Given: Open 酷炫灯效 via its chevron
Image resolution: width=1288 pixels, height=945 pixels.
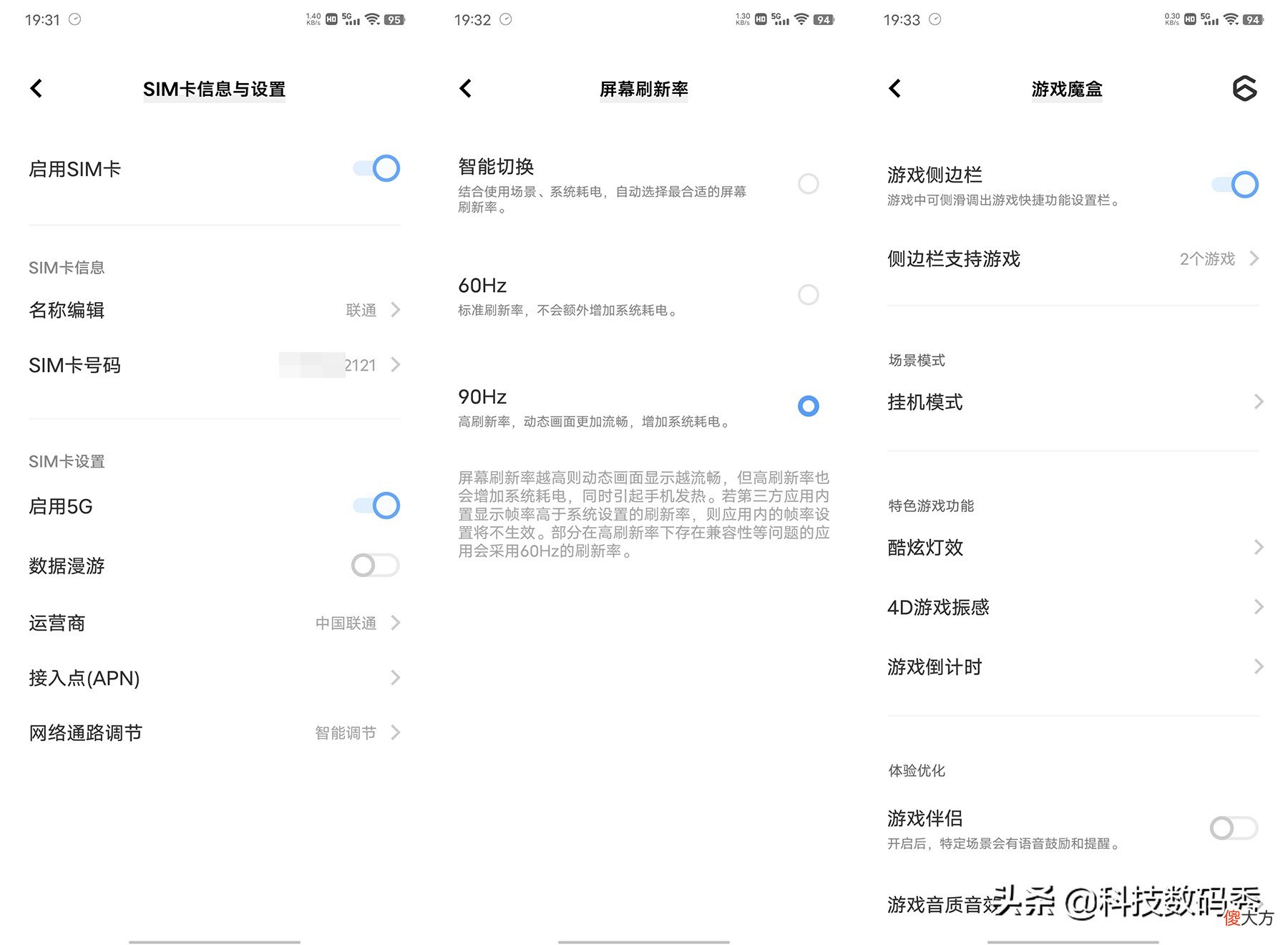Looking at the screenshot, I should coord(1259,548).
